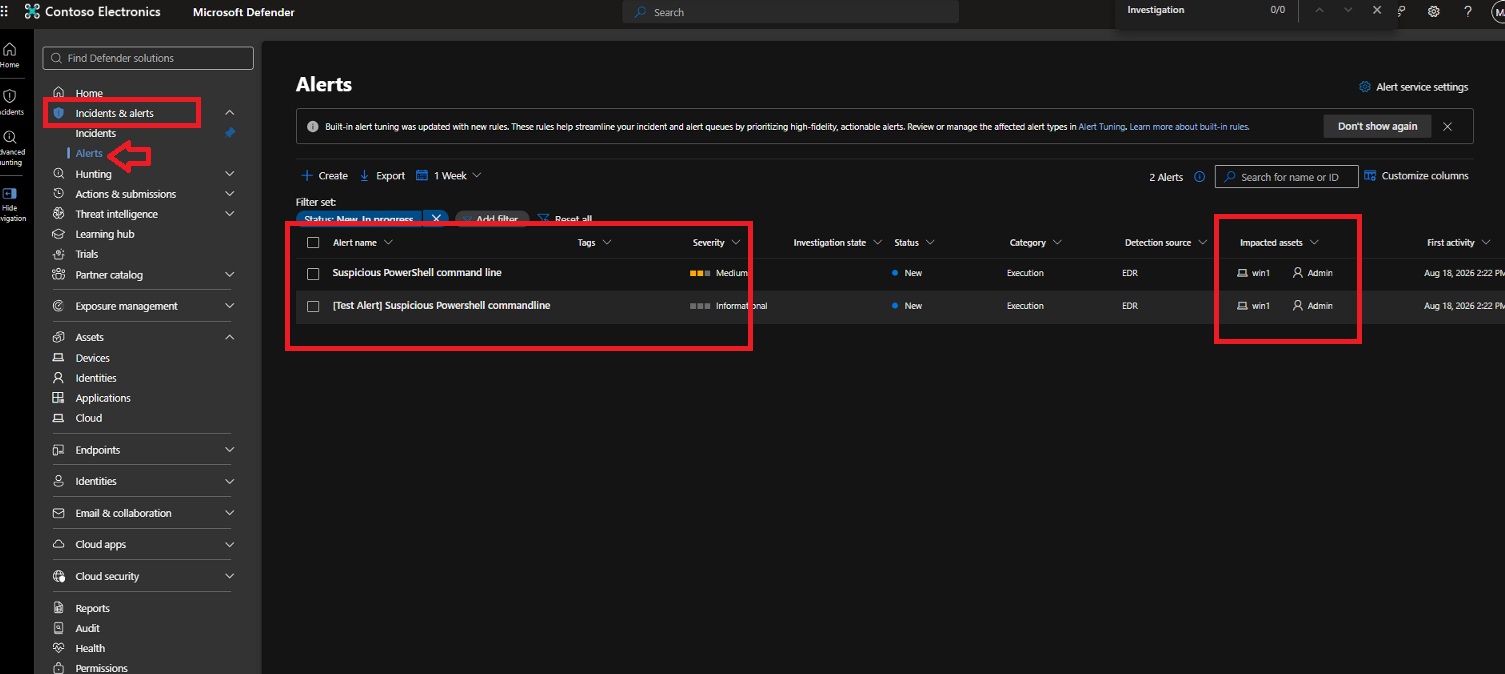
Task: Open Home in the narrow left rail
Action: [10, 54]
